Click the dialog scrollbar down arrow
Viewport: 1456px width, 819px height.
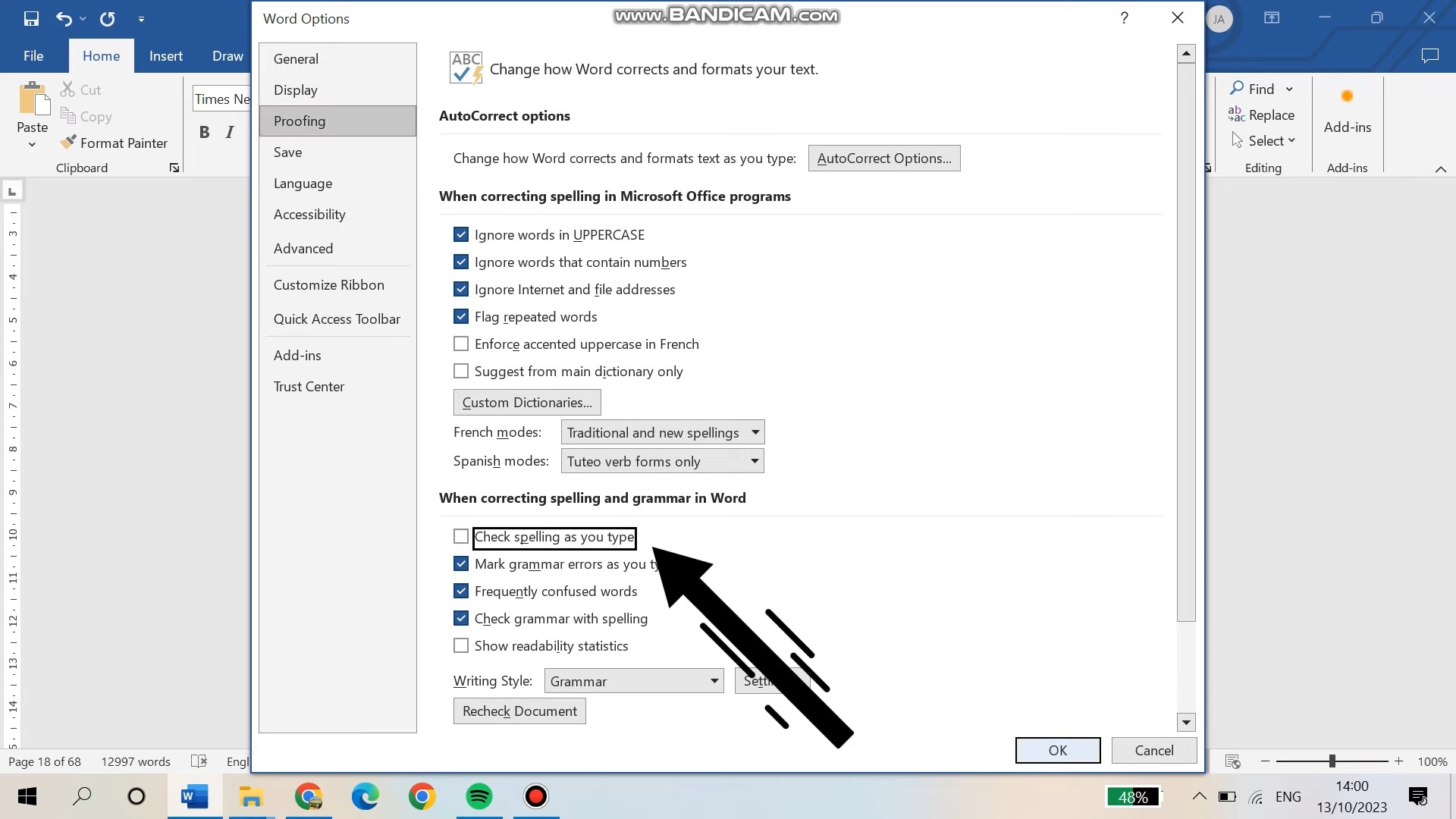(1186, 722)
